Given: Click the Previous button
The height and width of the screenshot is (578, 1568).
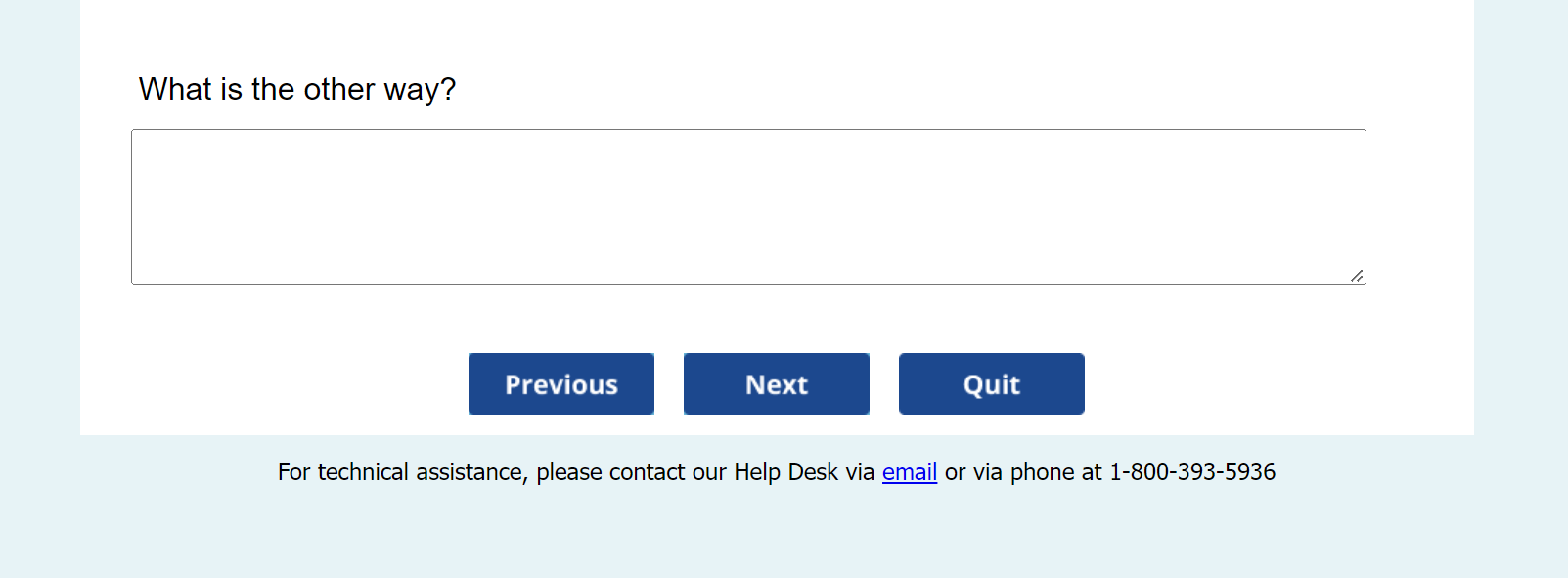Looking at the screenshot, I should [560, 383].
